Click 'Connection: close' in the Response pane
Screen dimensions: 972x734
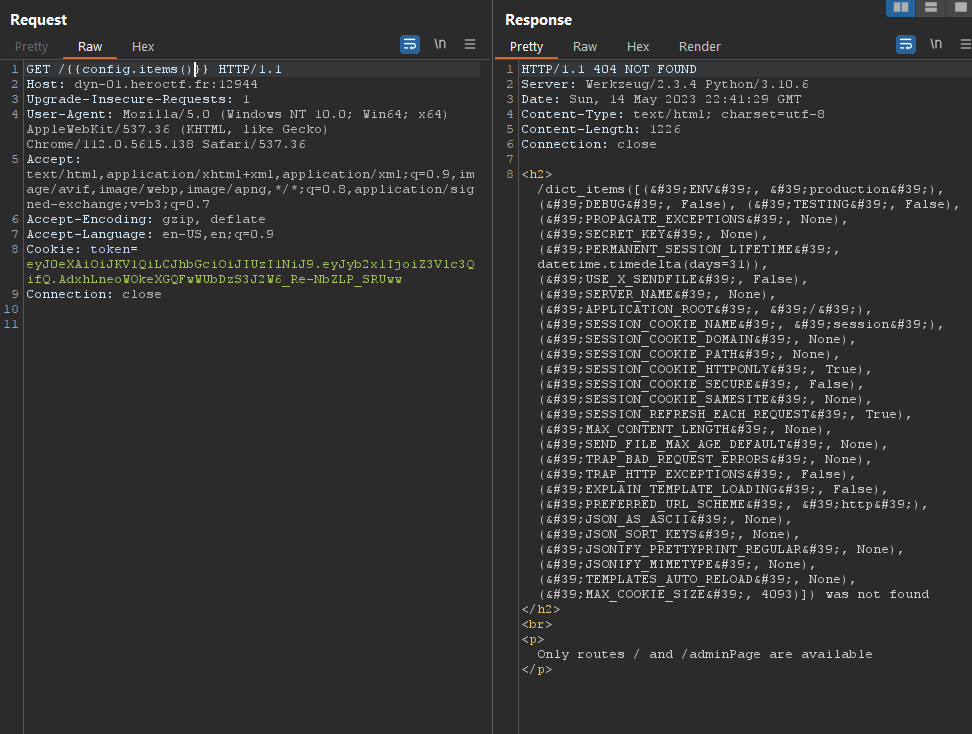point(588,144)
